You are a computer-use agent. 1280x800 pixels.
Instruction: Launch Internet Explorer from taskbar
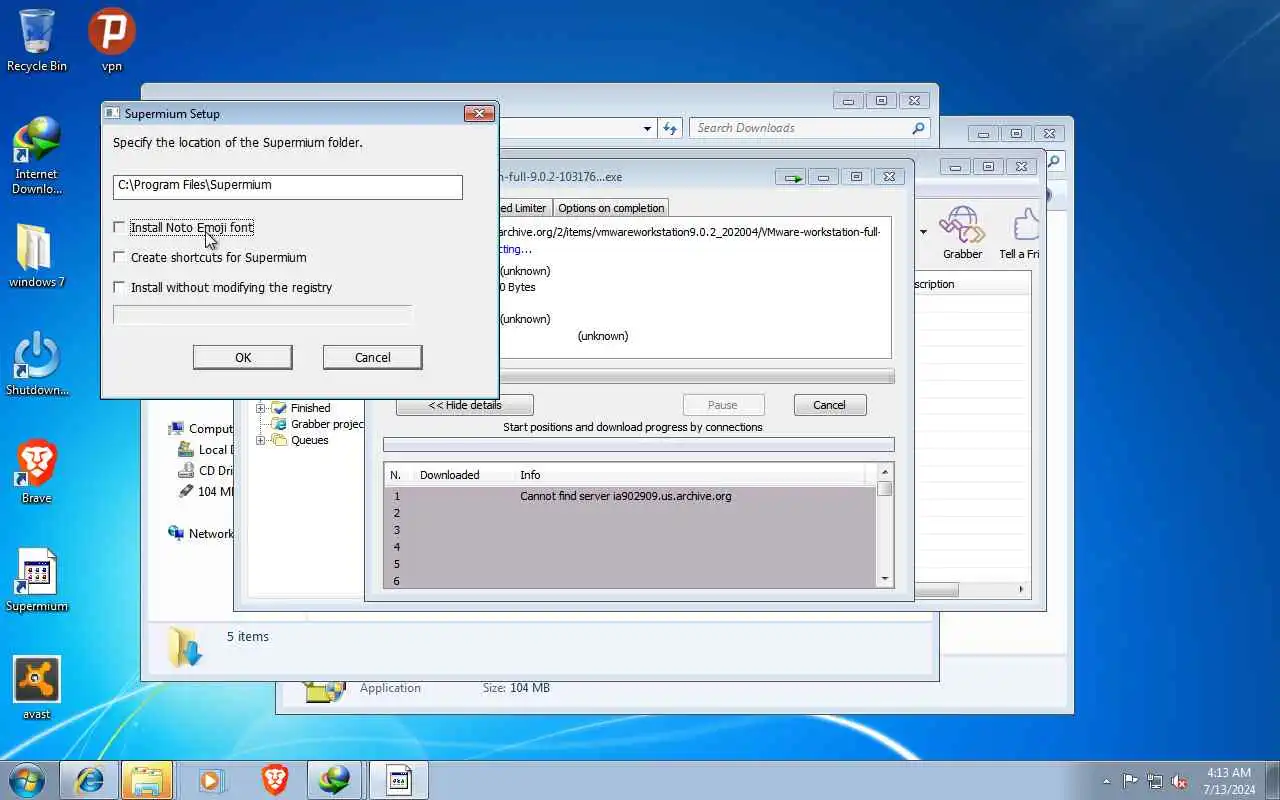(89, 780)
